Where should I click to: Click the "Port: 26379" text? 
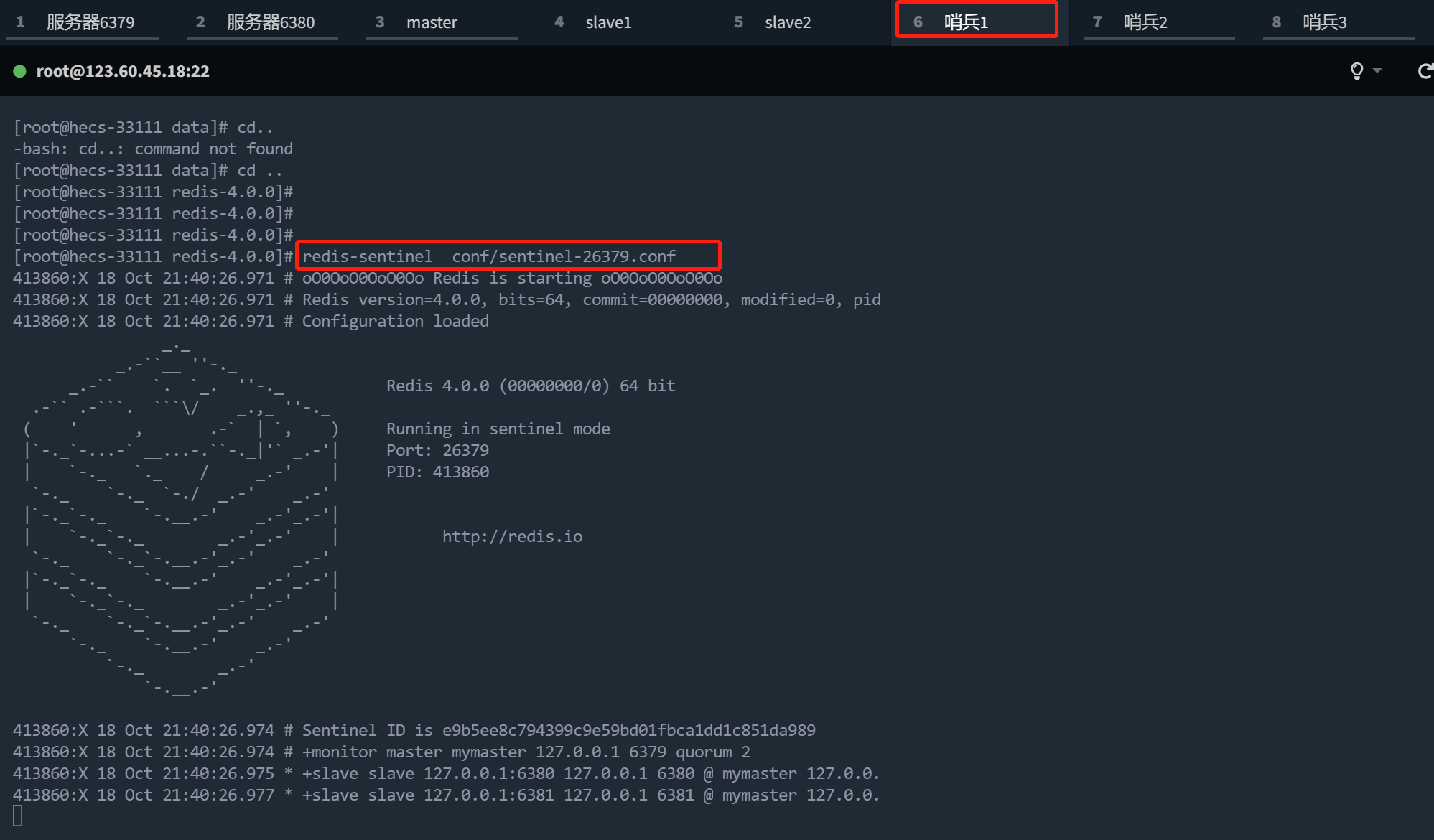tap(437, 450)
